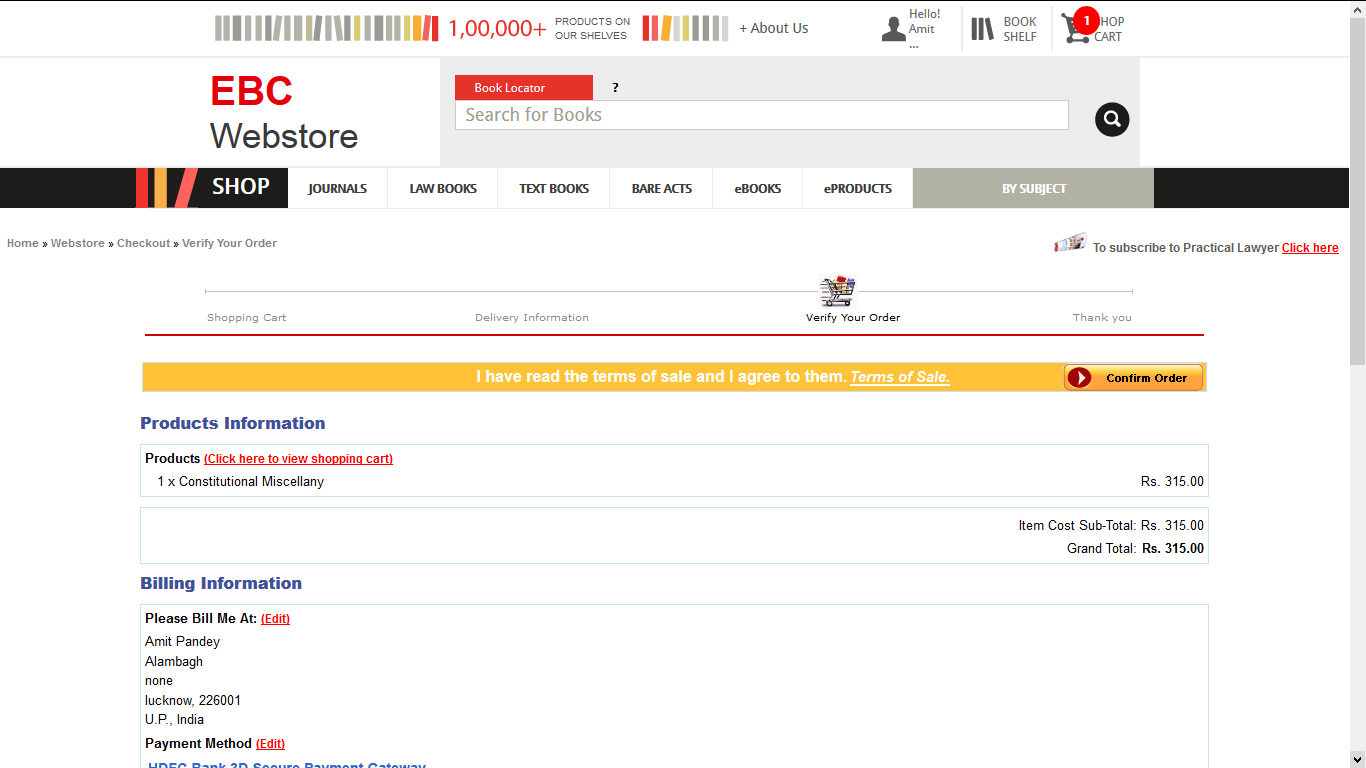Click the Amit Pandey billing name
The height and width of the screenshot is (768, 1366).
[182, 642]
